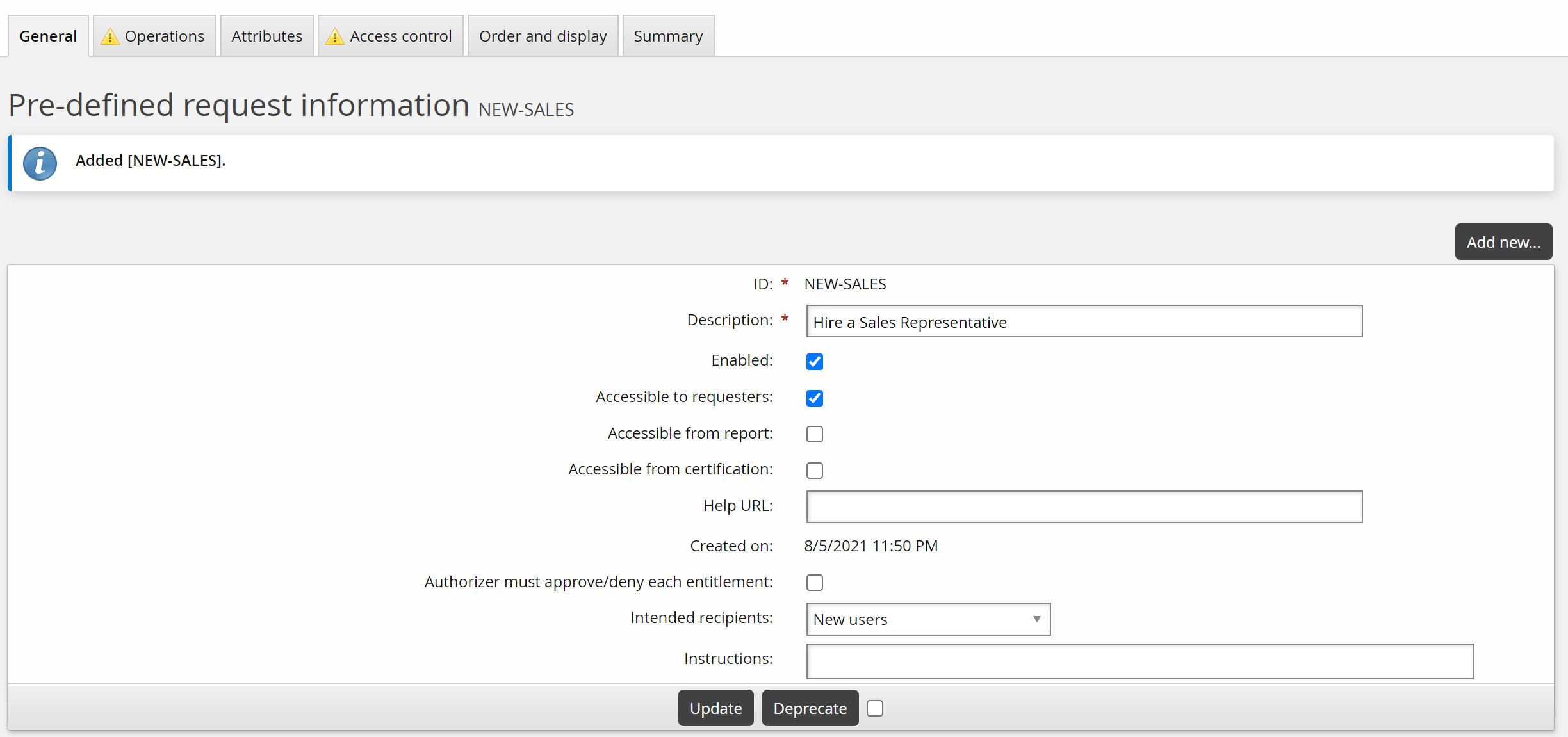Enable authorizer must approve each entitlement
Screen dimensions: 1568x737
[814, 583]
